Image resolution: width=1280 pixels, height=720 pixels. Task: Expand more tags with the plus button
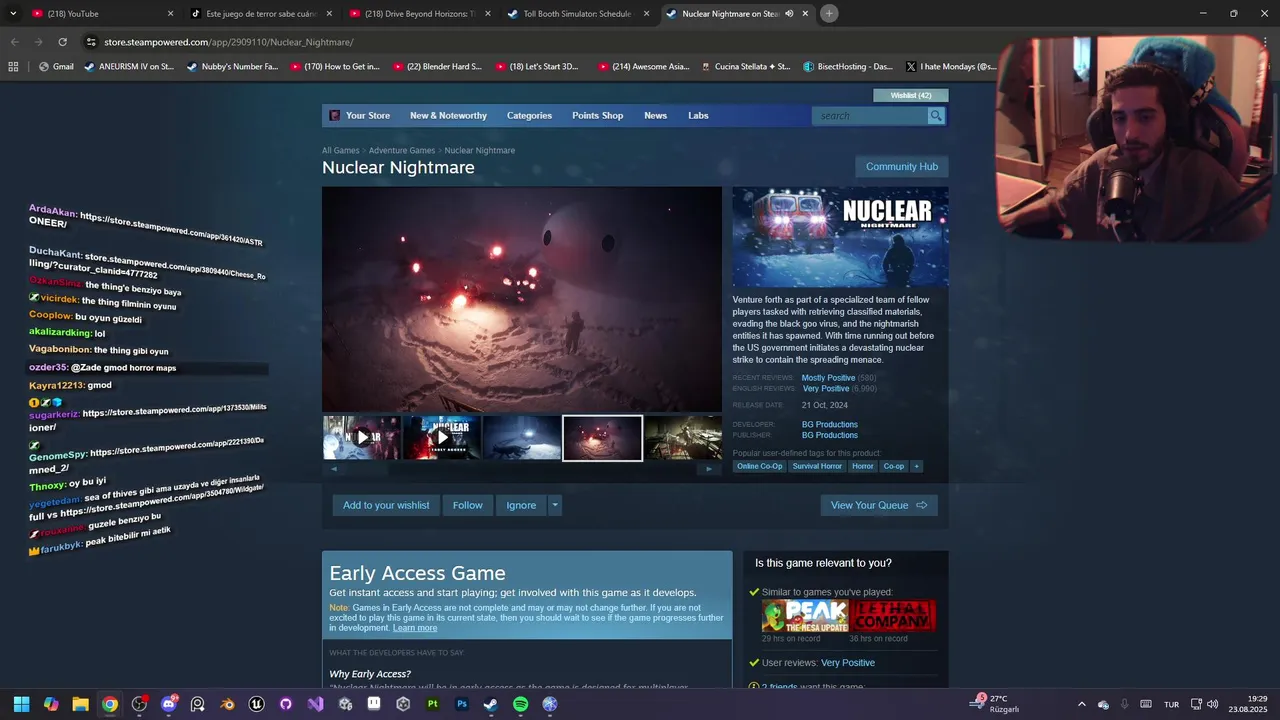point(916,466)
